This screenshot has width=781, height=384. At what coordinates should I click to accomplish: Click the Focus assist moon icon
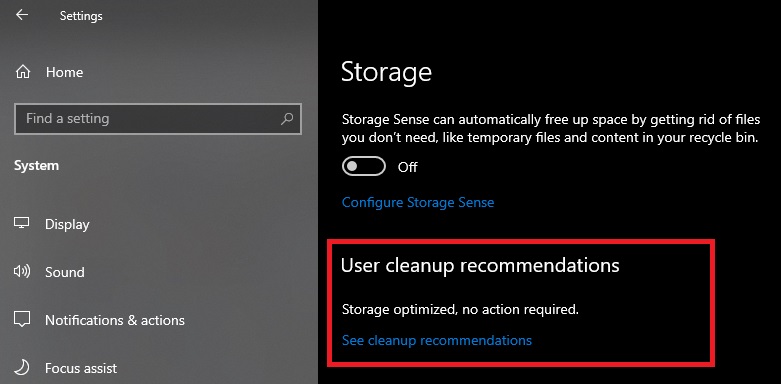(x=22, y=368)
